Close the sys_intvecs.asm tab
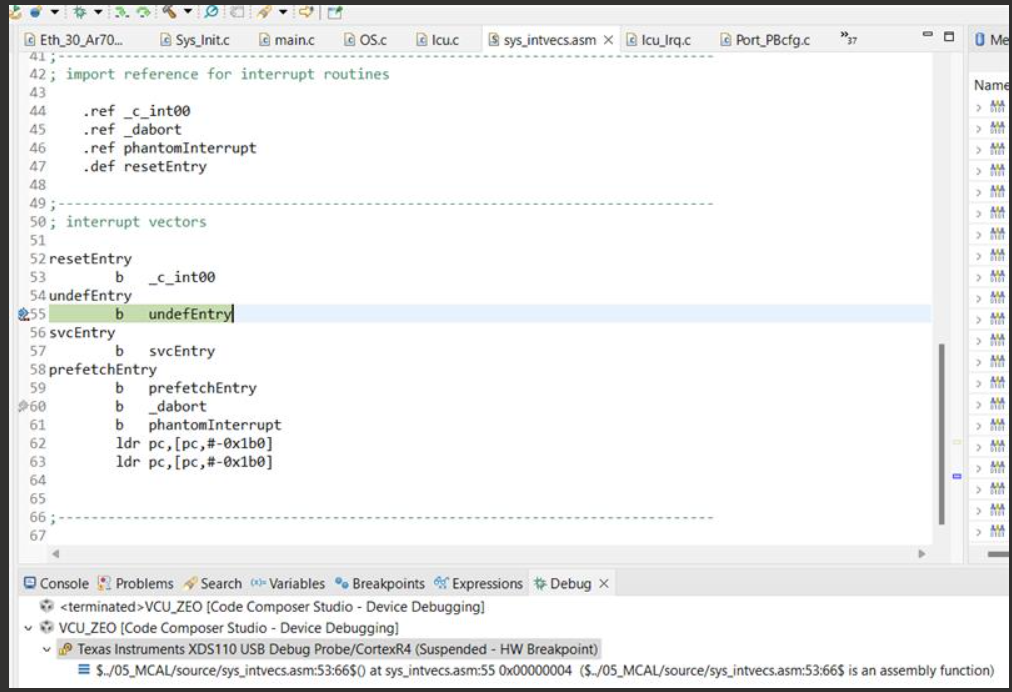 [608, 40]
